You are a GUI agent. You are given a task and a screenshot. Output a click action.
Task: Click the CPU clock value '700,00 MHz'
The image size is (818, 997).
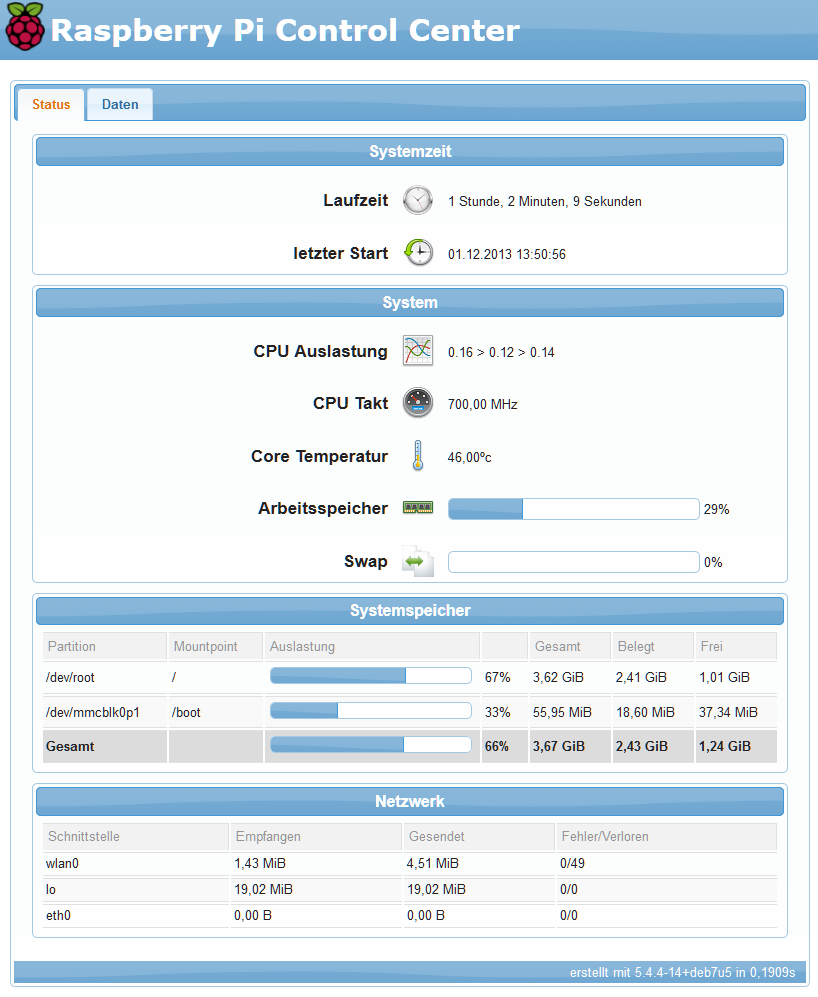pos(483,404)
